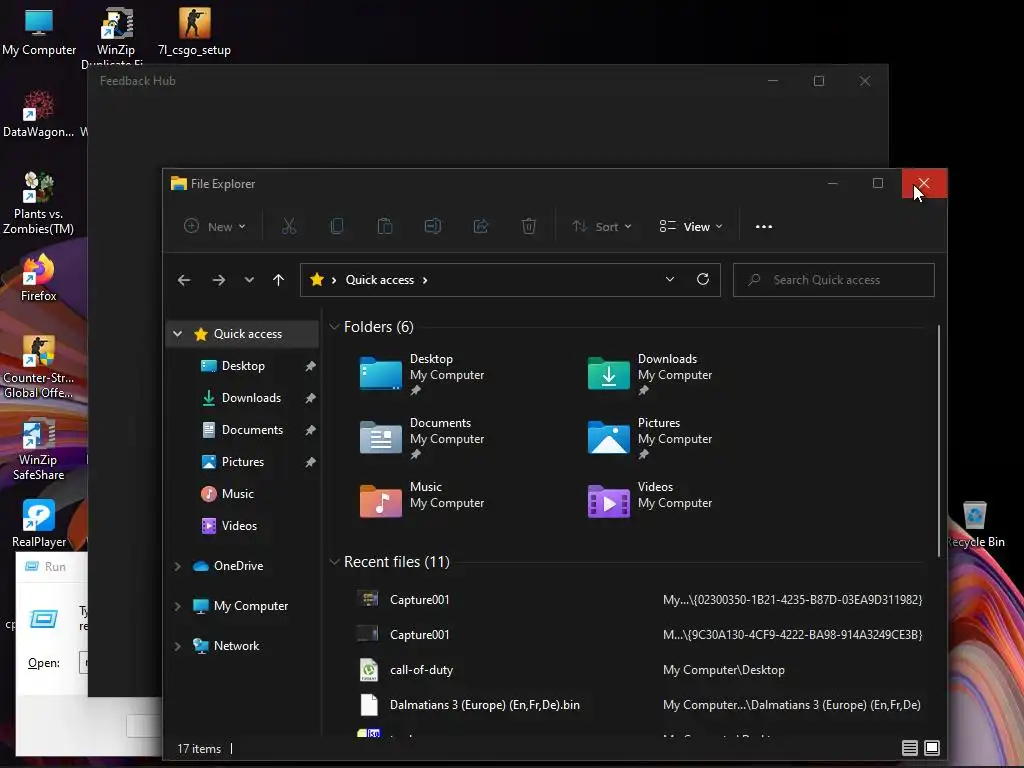Viewport: 1024px width, 768px height.
Task: Click the Delete trash icon
Action: (x=529, y=227)
